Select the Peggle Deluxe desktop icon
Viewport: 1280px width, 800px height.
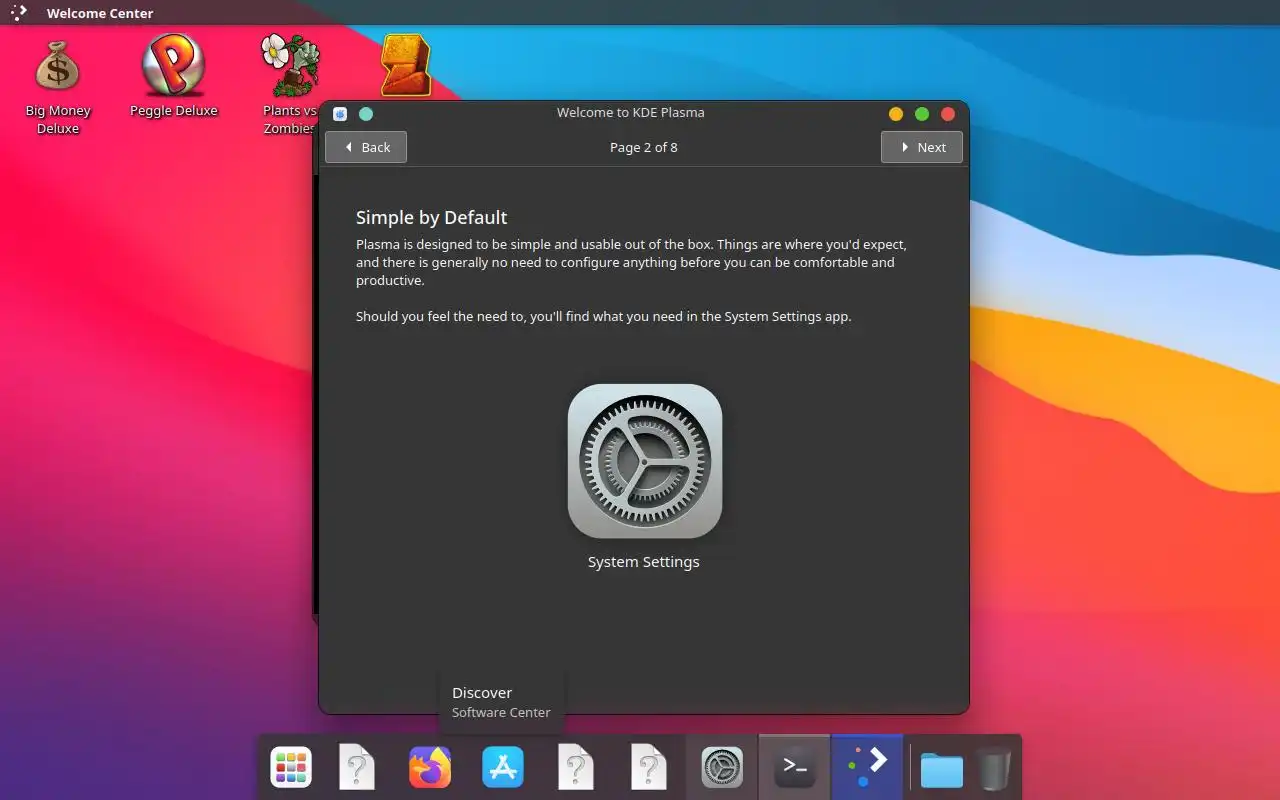(174, 77)
